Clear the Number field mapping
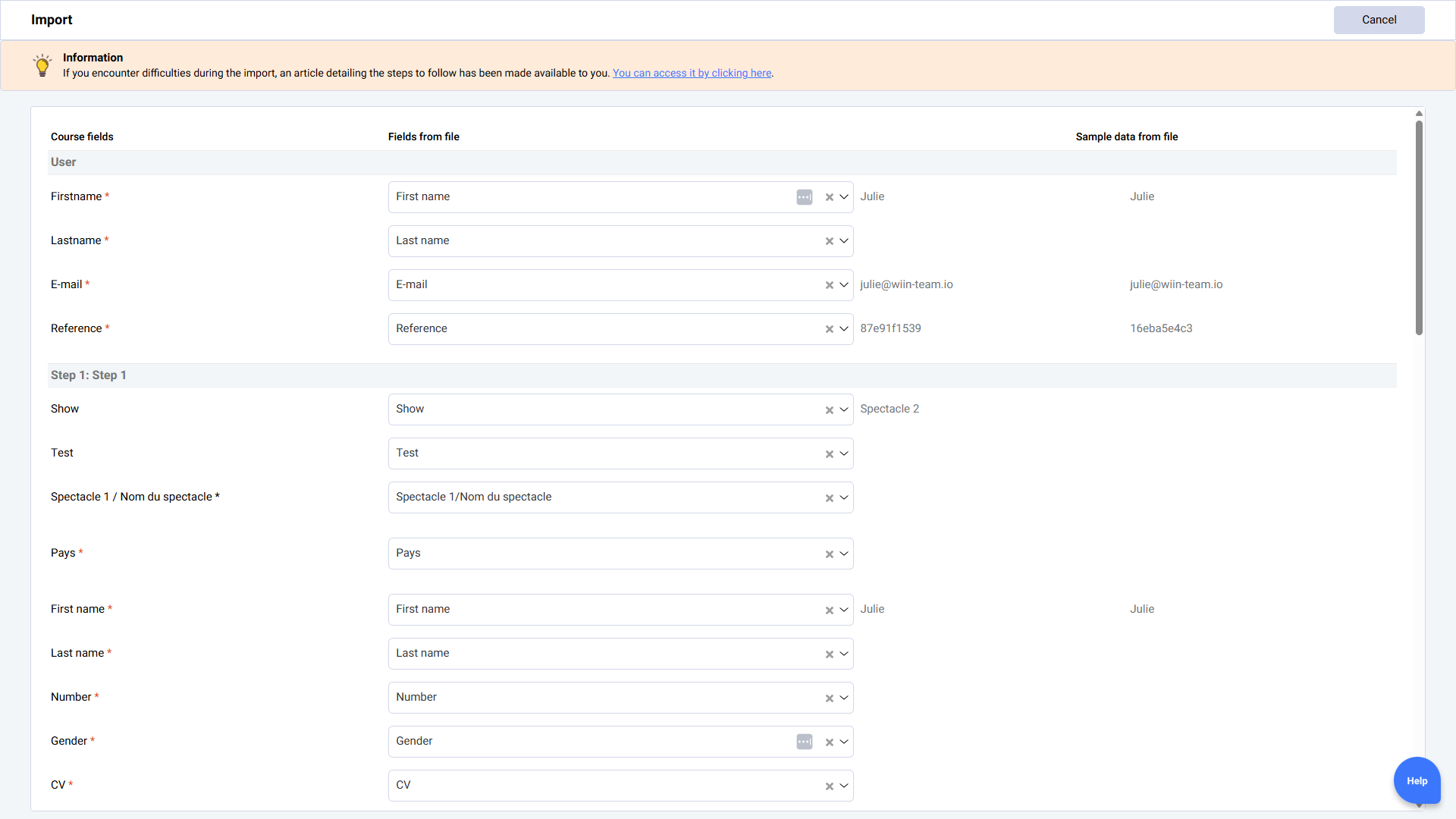The height and width of the screenshot is (819, 1456). [x=829, y=698]
